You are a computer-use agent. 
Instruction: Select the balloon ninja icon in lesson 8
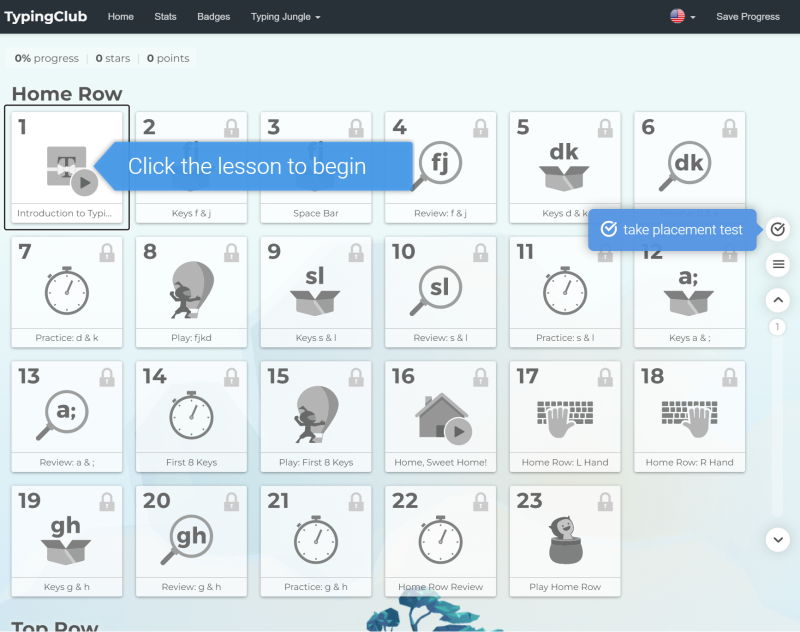pyautogui.click(x=191, y=290)
